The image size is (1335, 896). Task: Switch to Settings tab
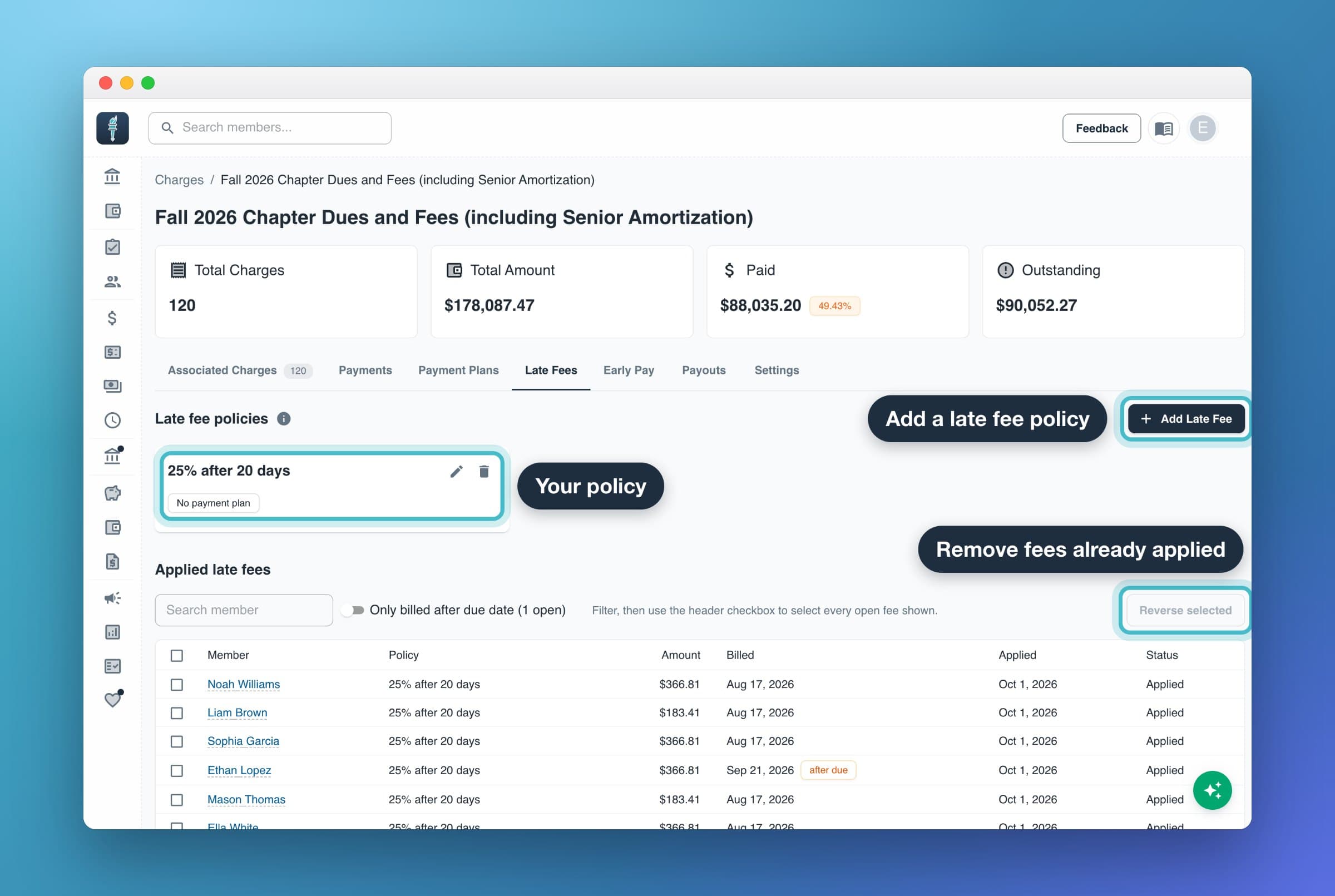pyautogui.click(x=777, y=370)
